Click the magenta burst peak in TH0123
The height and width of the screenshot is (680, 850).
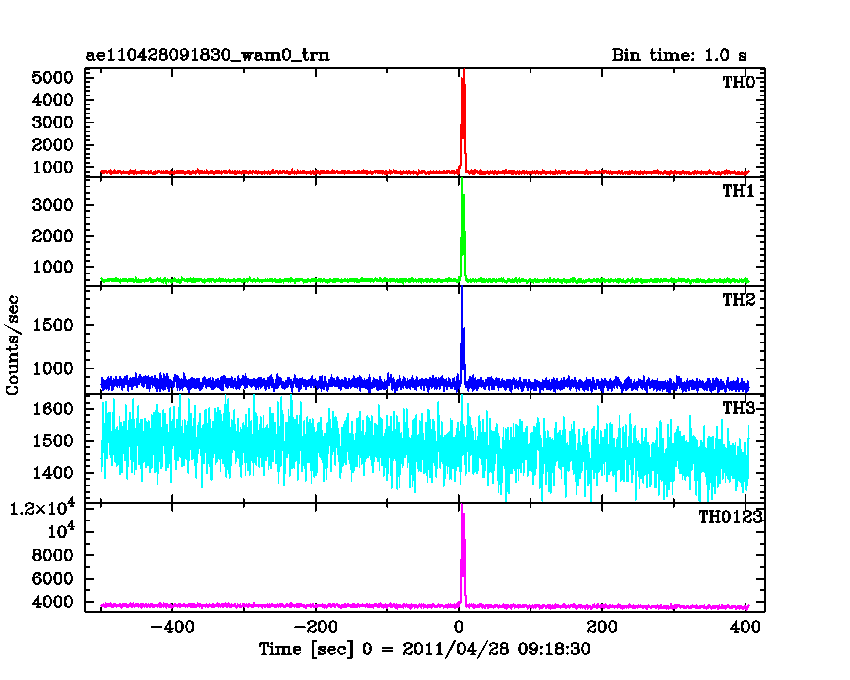462,553
